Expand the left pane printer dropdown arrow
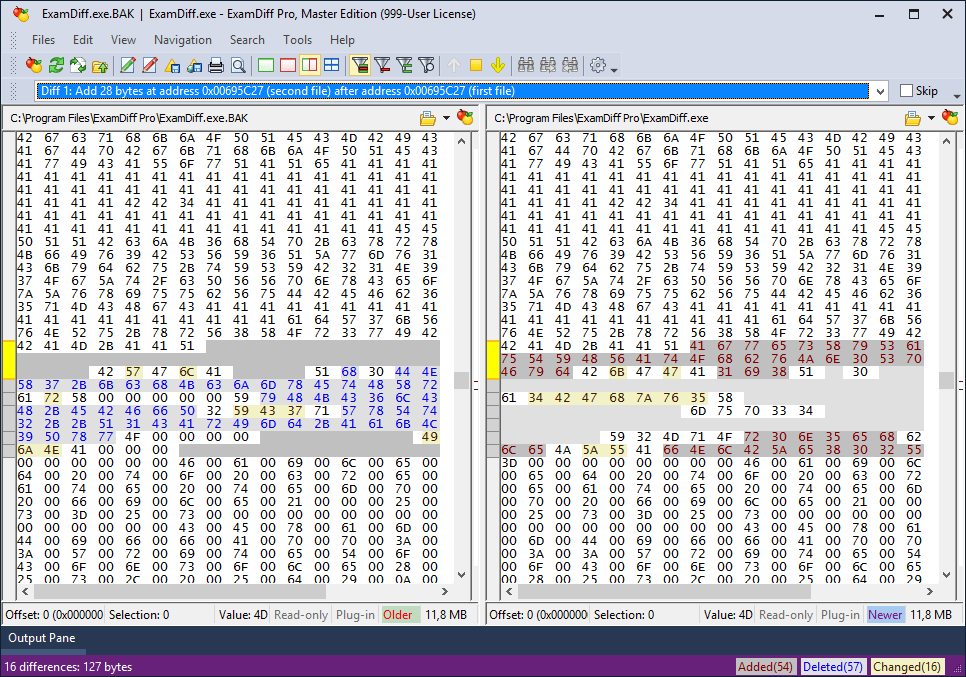Viewport: 966px width, 677px height. 444,117
